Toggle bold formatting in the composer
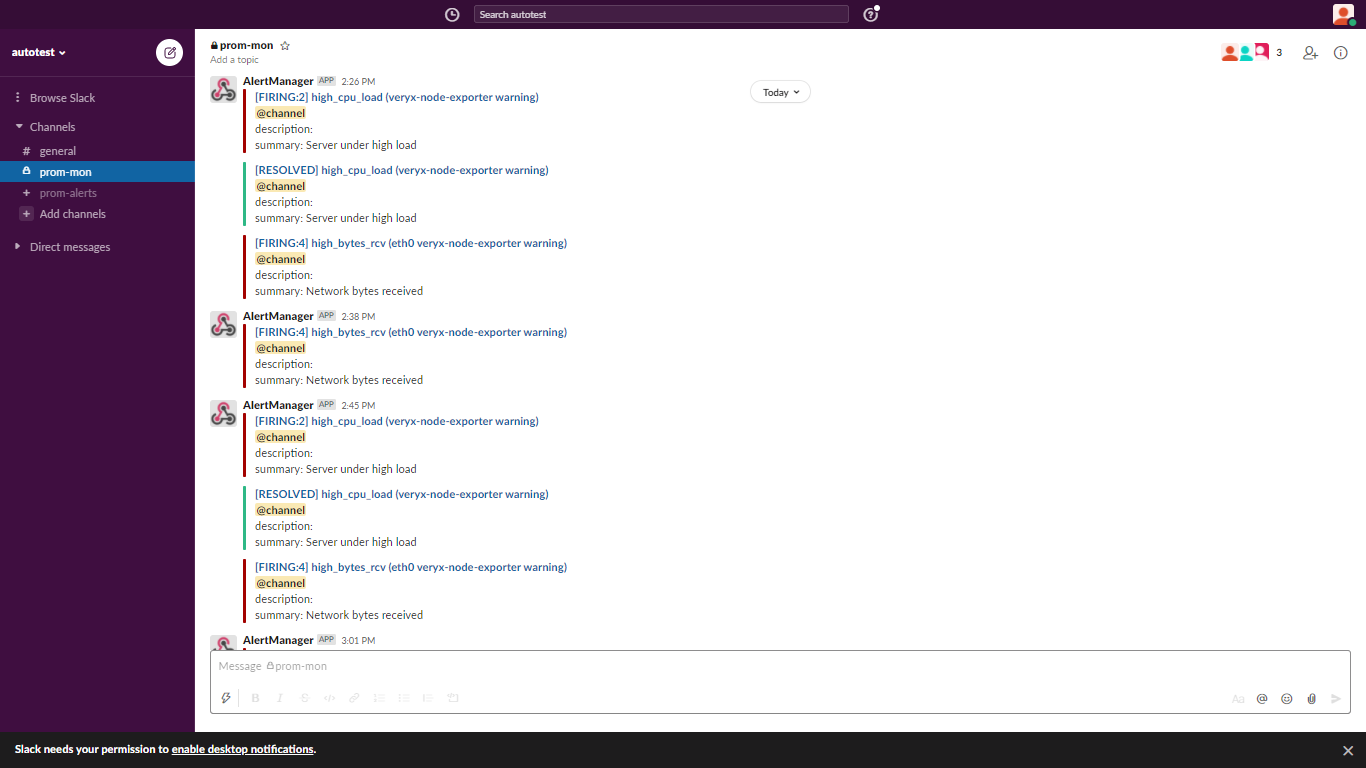This screenshot has width=1366, height=768. [x=255, y=698]
